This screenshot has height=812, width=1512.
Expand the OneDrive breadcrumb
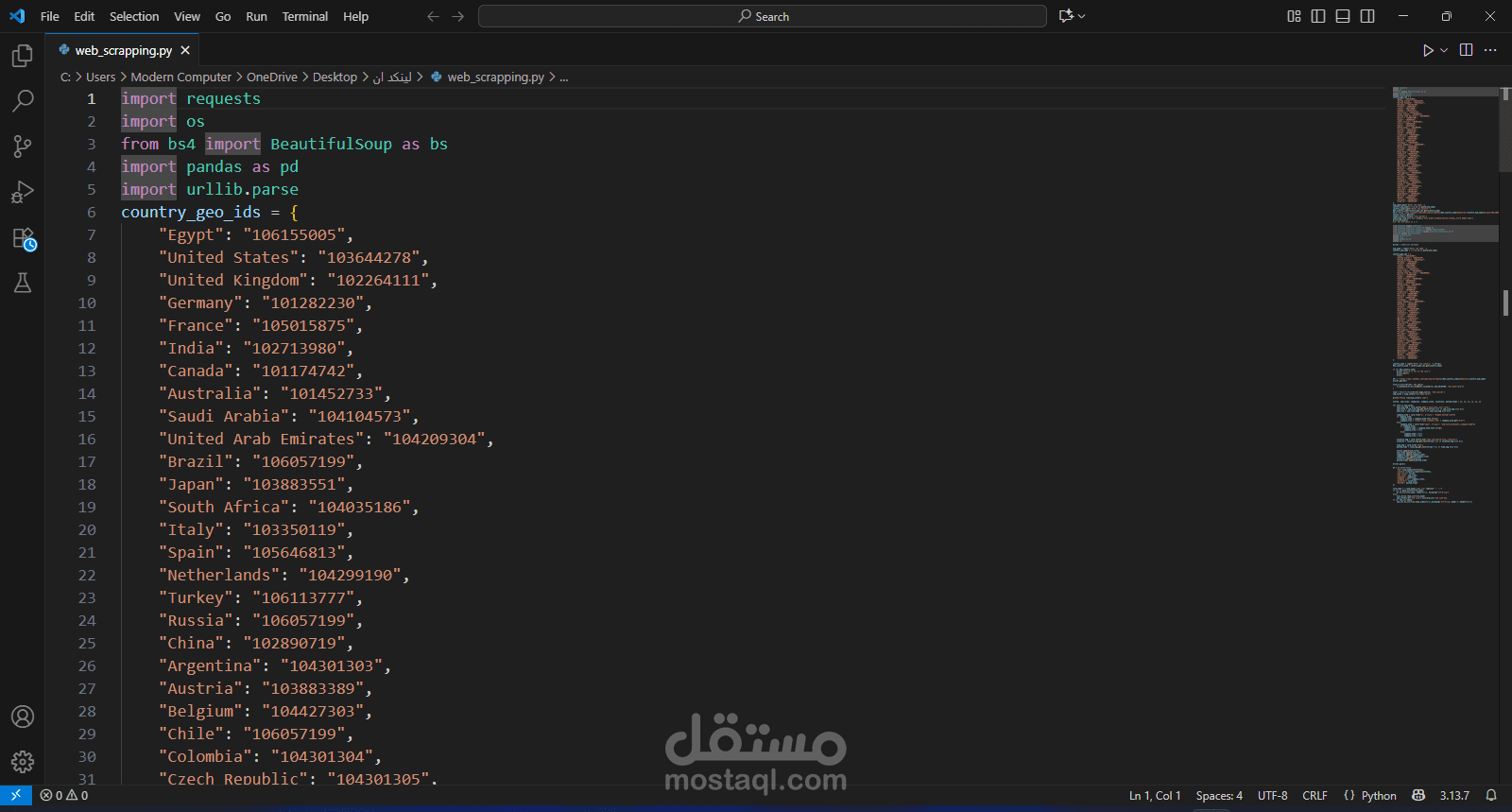pos(272,78)
